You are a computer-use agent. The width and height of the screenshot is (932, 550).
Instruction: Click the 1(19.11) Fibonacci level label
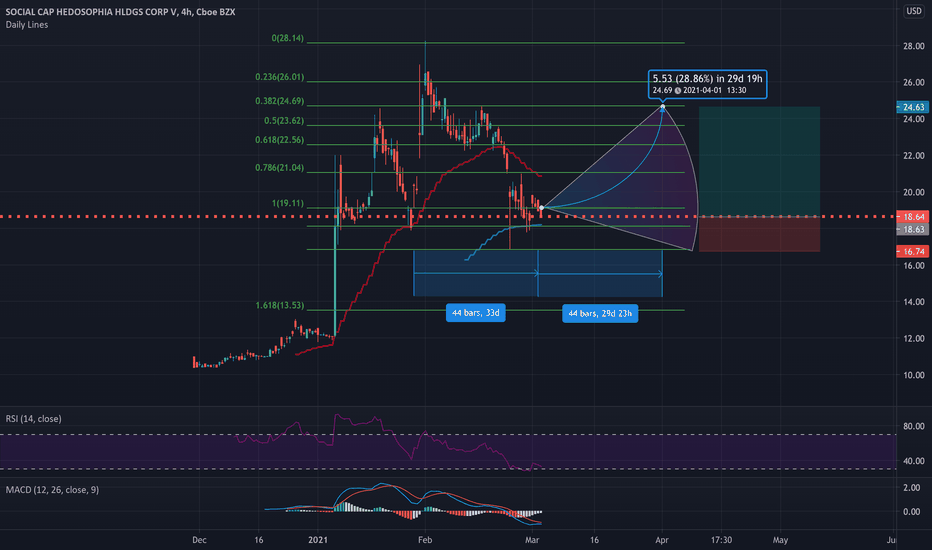288,203
